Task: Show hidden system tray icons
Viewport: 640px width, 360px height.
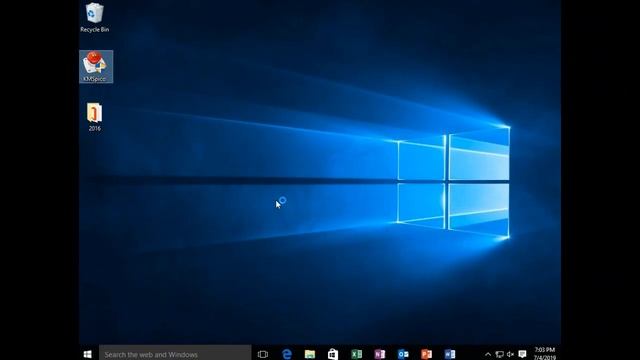Action: tap(488, 354)
